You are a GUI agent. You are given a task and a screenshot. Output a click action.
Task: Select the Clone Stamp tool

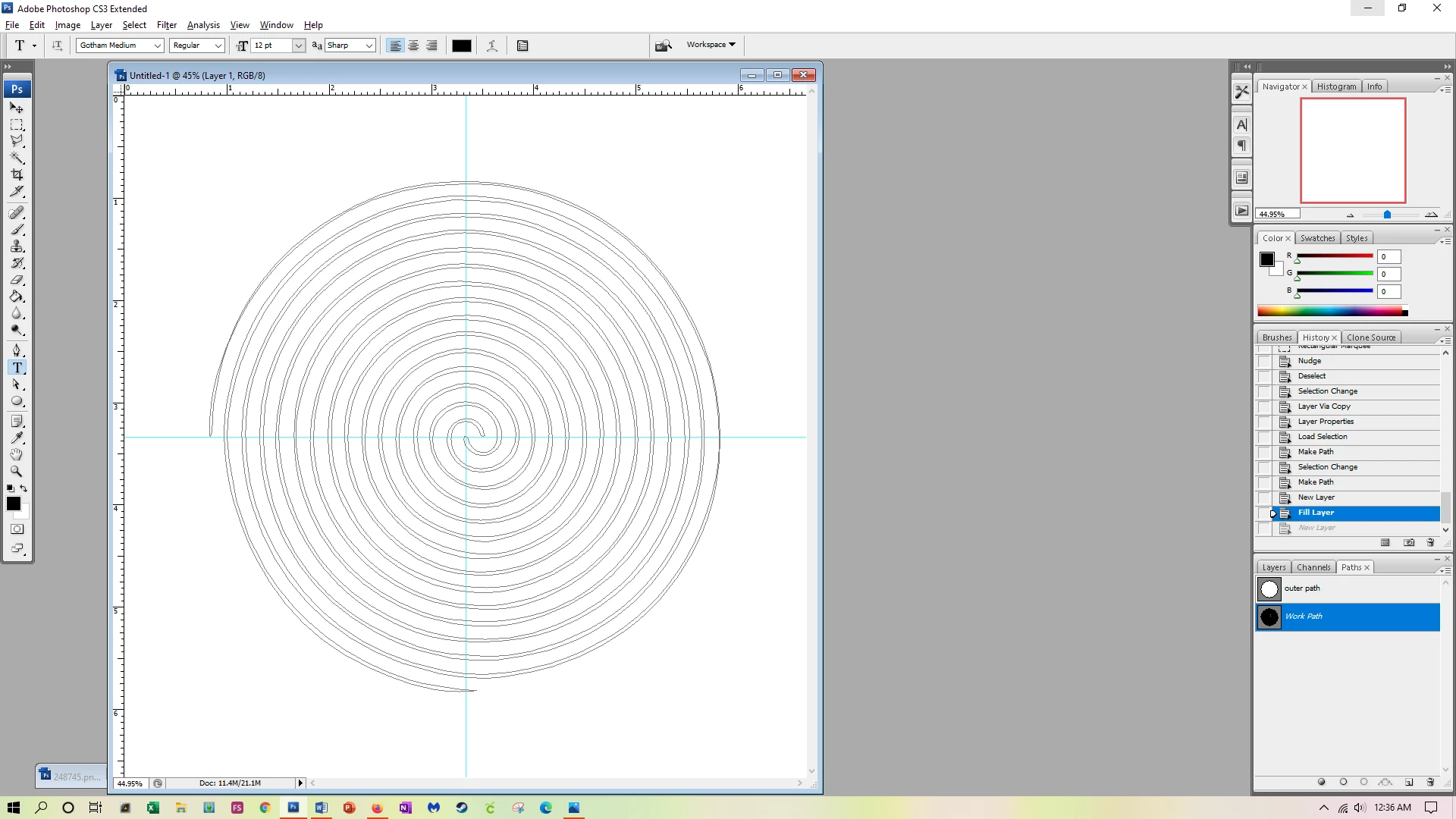click(x=17, y=246)
